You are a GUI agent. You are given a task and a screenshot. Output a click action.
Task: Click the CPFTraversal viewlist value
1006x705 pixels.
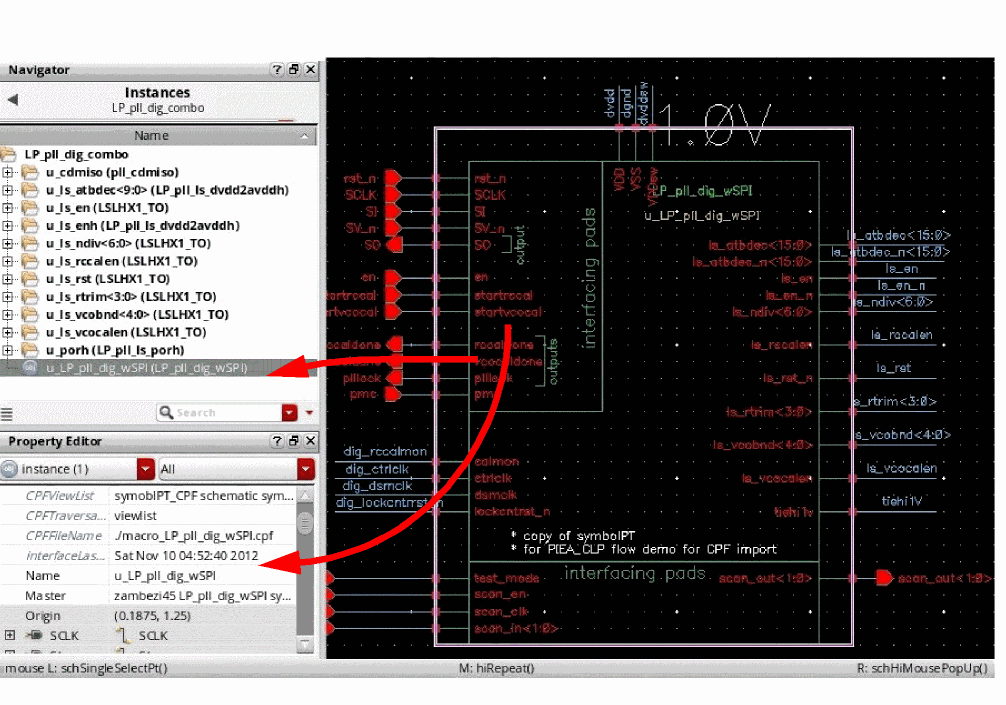(135, 516)
